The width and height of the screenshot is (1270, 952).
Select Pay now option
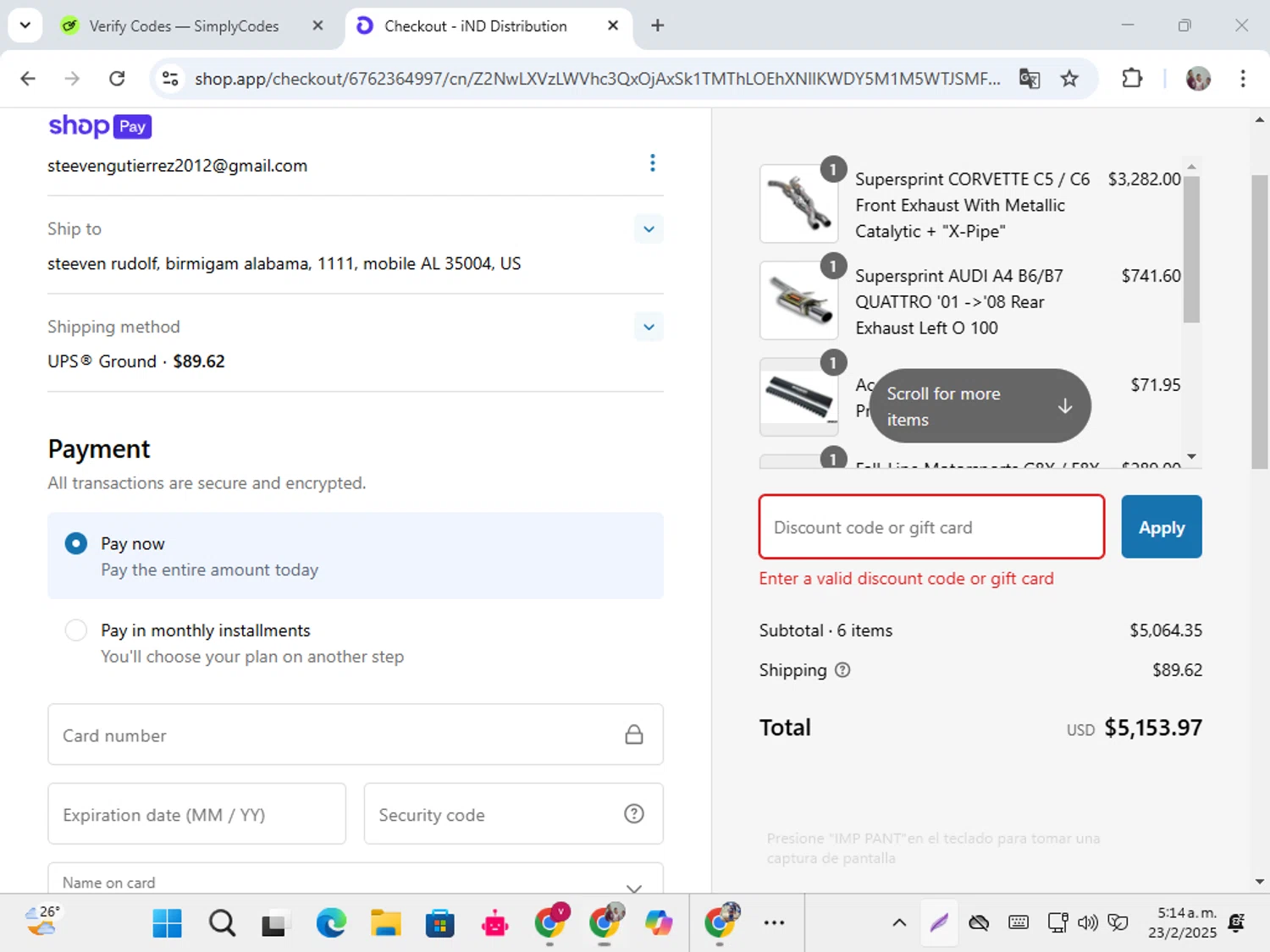pyautogui.click(x=76, y=543)
